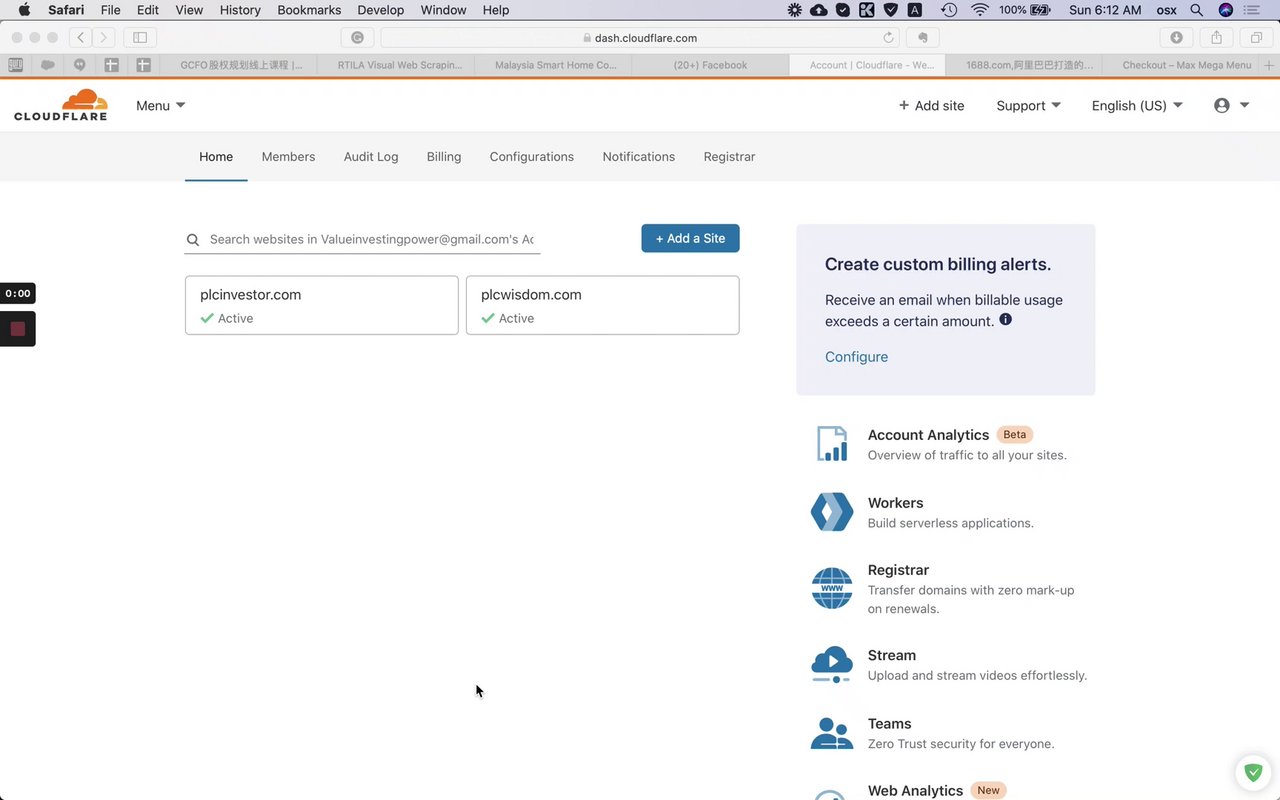1280x800 pixels.
Task: Open Safari History menu
Action: click(x=240, y=10)
